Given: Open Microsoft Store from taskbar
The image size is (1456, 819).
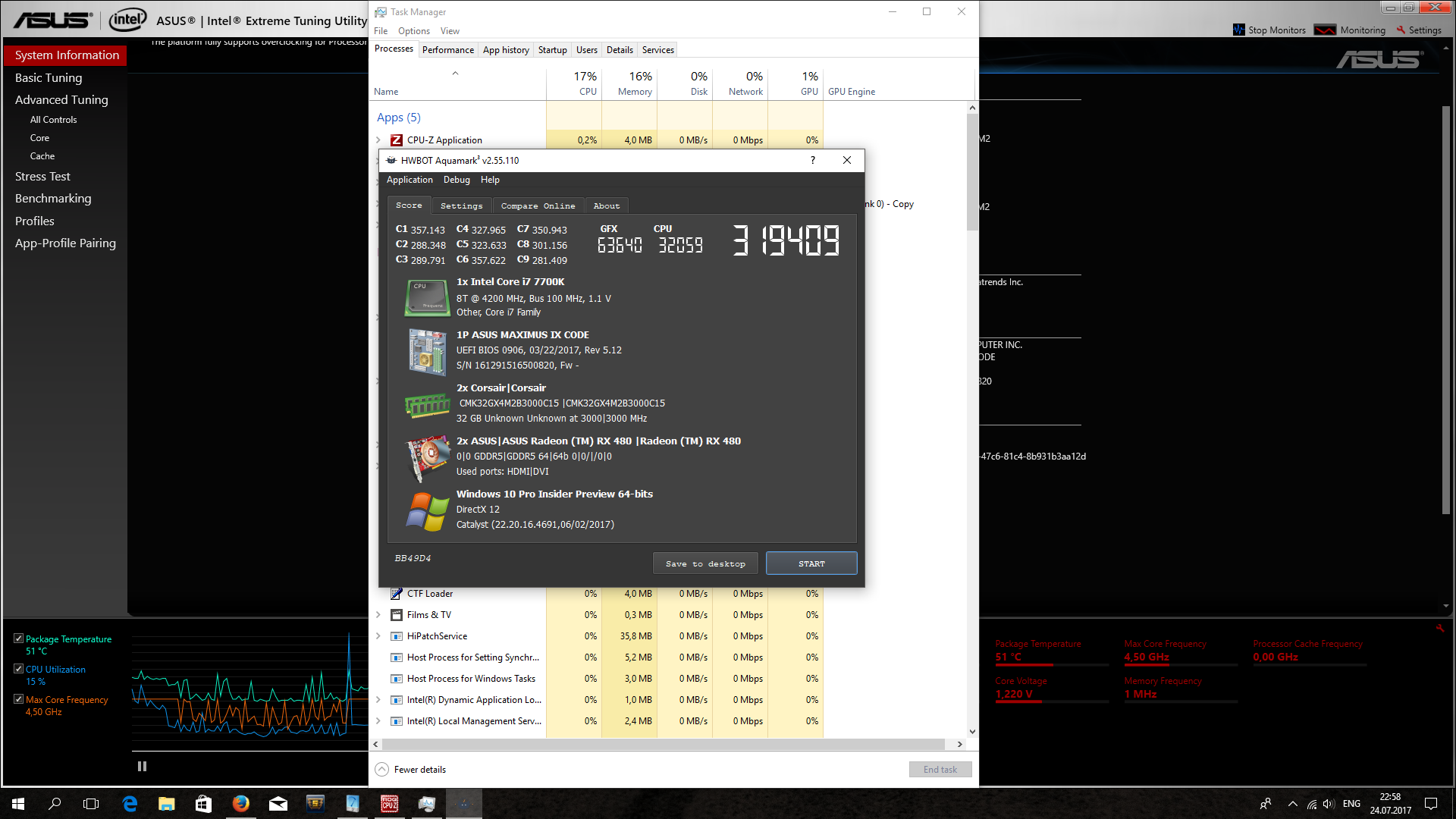Looking at the screenshot, I should 203,804.
